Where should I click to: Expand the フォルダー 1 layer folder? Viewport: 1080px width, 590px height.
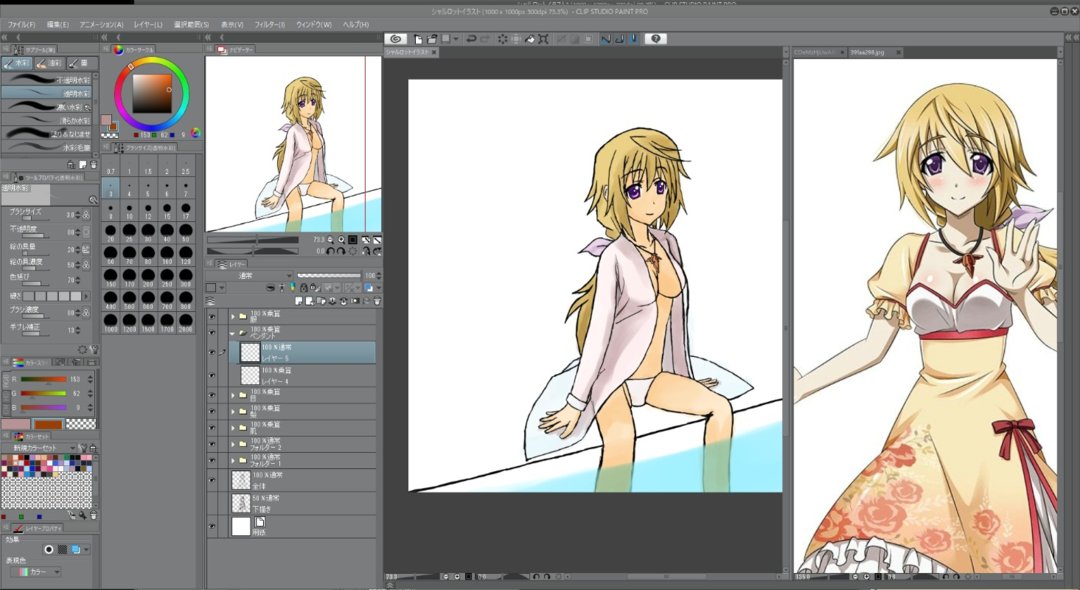point(233,461)
